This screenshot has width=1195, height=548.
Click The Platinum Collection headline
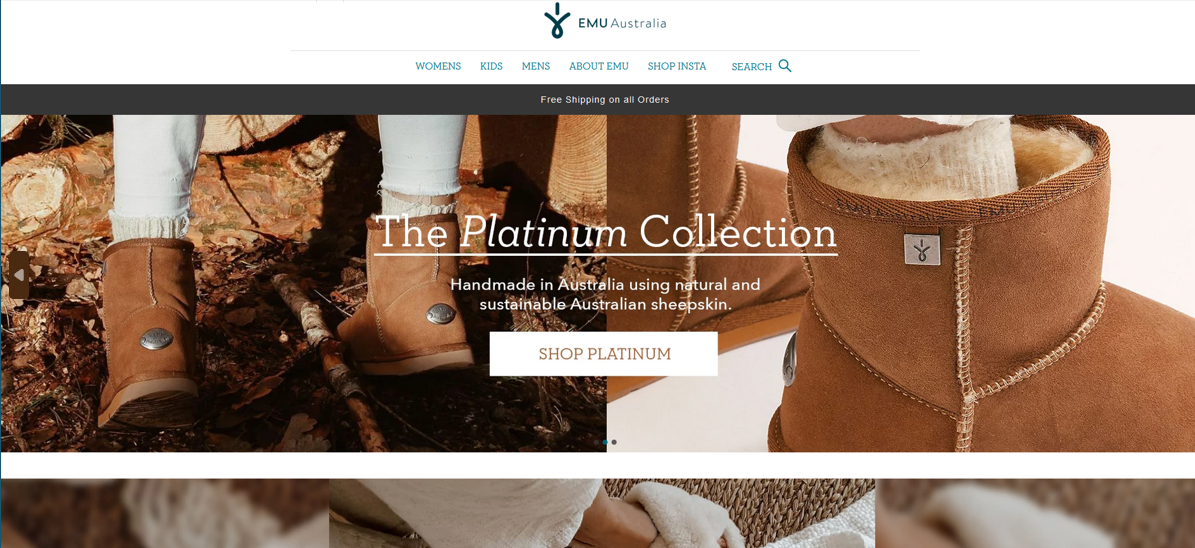pos(607,233)
